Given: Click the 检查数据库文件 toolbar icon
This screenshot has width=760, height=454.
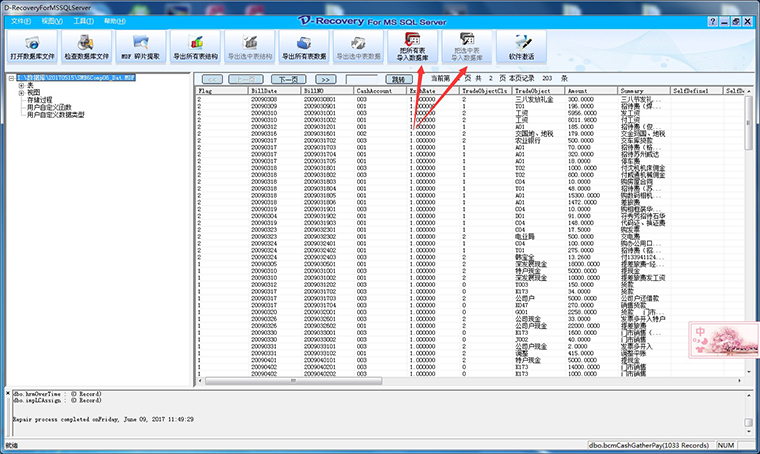Looking at the screenshot, I should 86,47.
